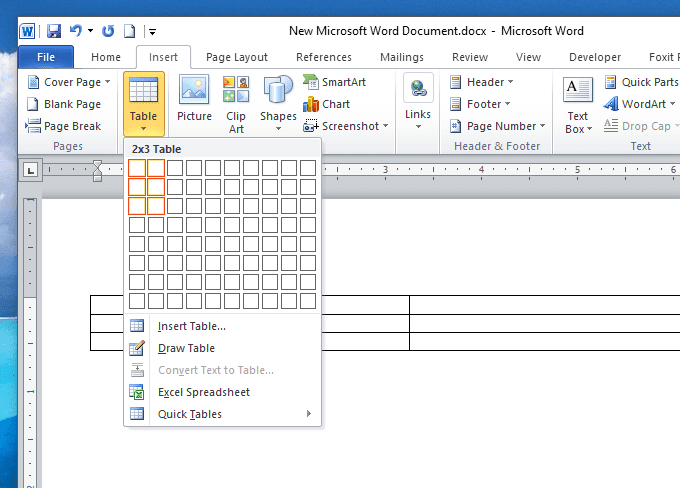Click the Insert Table grid icon in menu
Image resolution: width=680 pixels, height=488 pixels.
137,326
